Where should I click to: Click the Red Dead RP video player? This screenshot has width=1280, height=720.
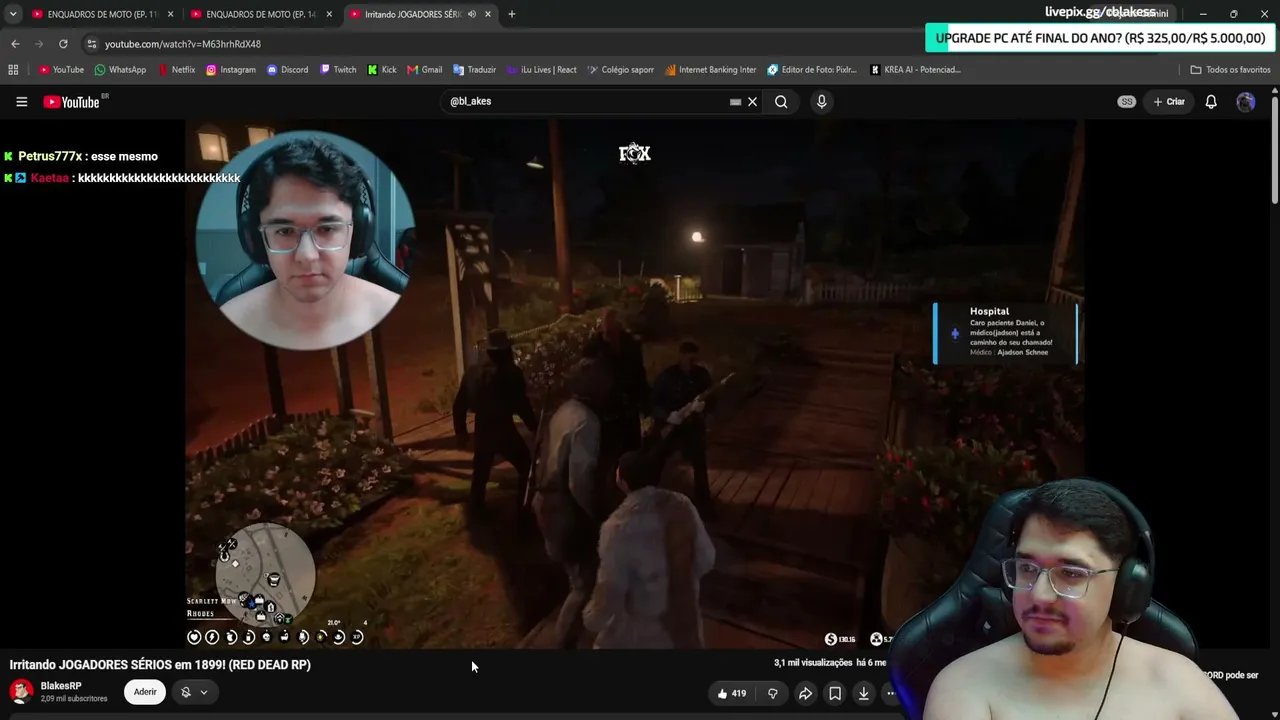[635, 384]
